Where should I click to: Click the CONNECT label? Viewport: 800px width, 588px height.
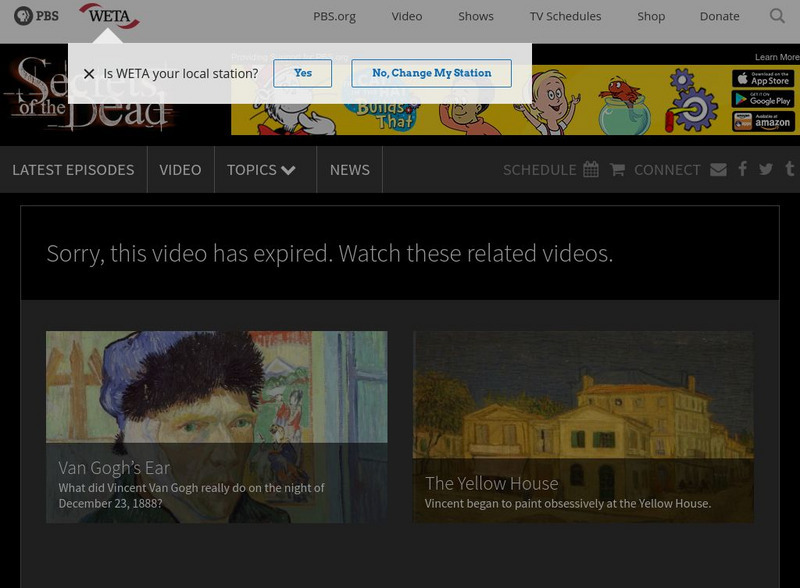click(667, 170)
